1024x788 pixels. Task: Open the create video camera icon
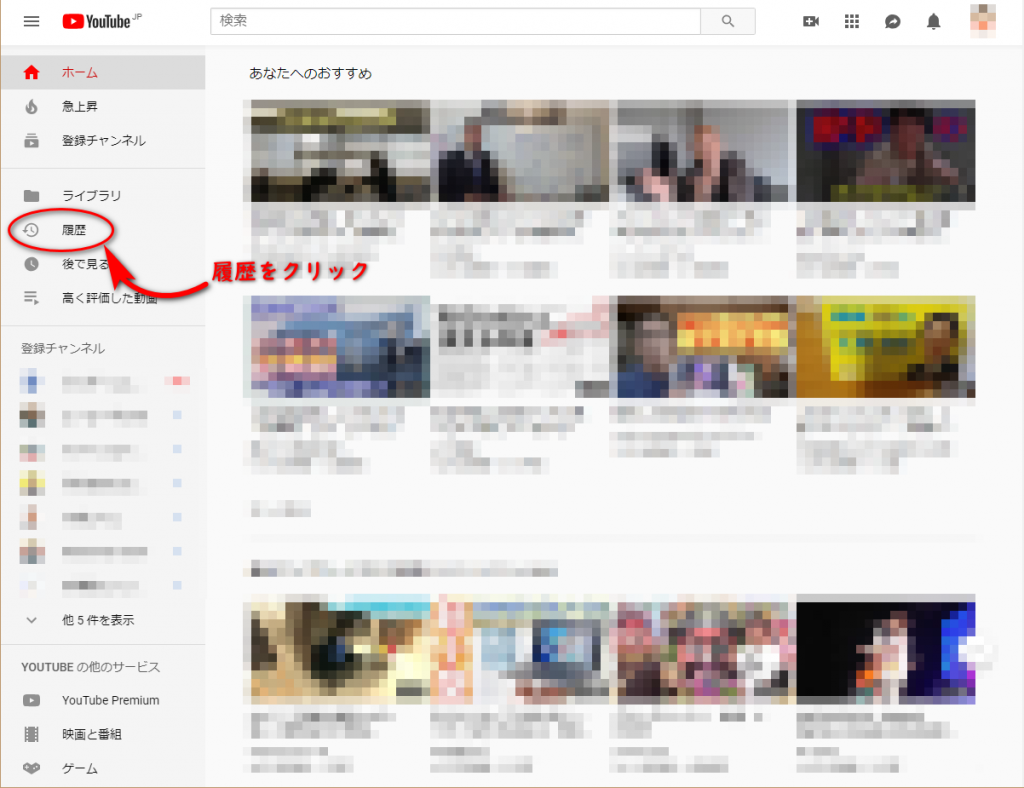tap(811, 21)
